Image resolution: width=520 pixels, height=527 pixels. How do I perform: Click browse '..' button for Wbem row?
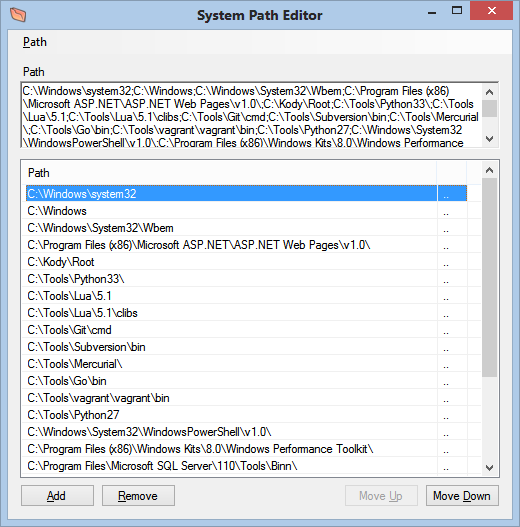(x=452, y=228)
